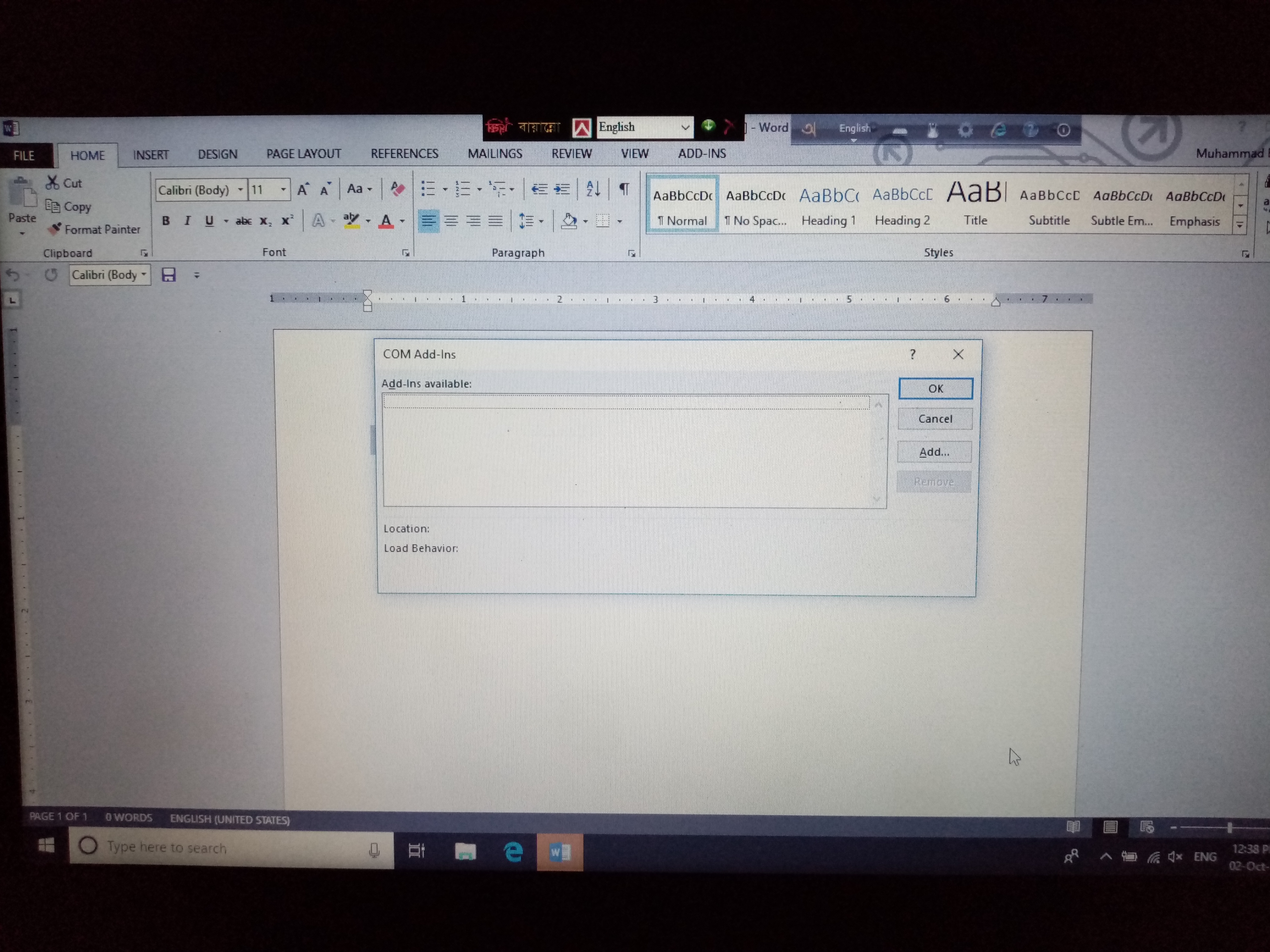Click the Grow Font icon
The height and width of the screenshot is (952, 1270).
303,189
